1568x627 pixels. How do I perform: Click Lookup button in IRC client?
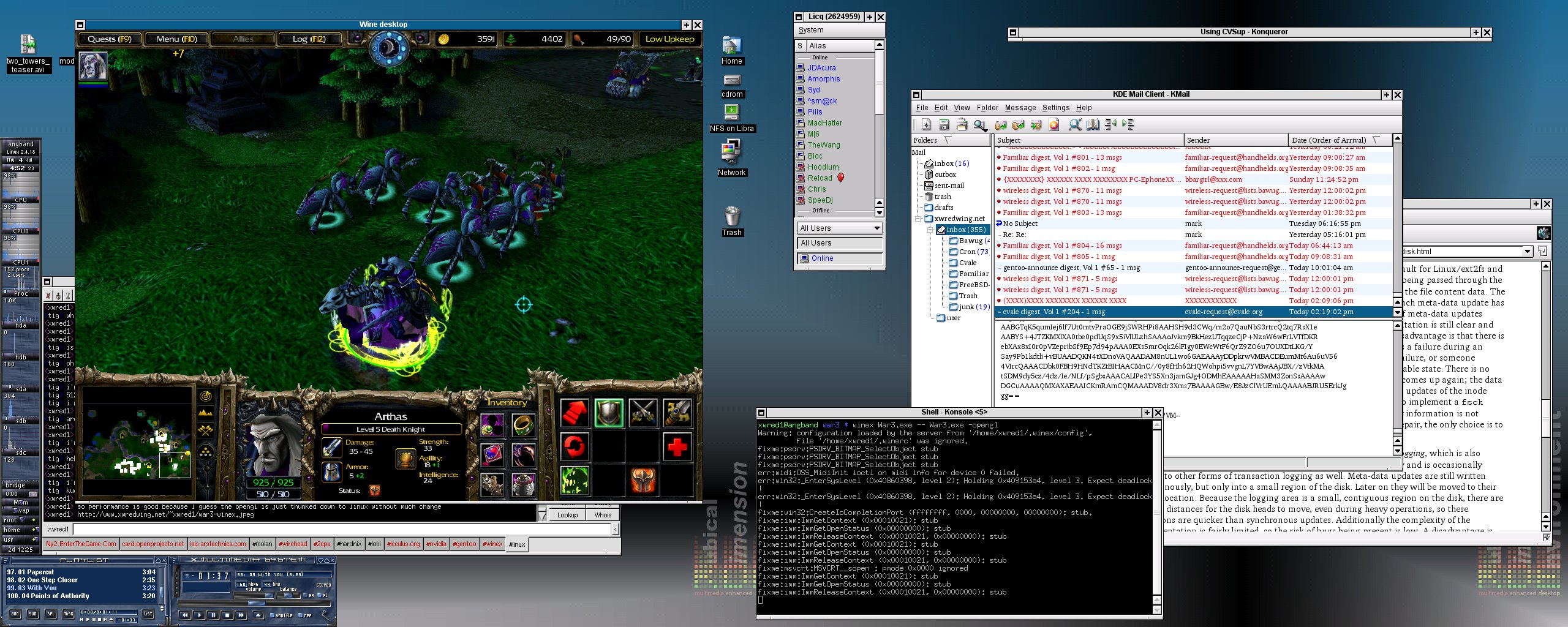[x=568, y=515]
